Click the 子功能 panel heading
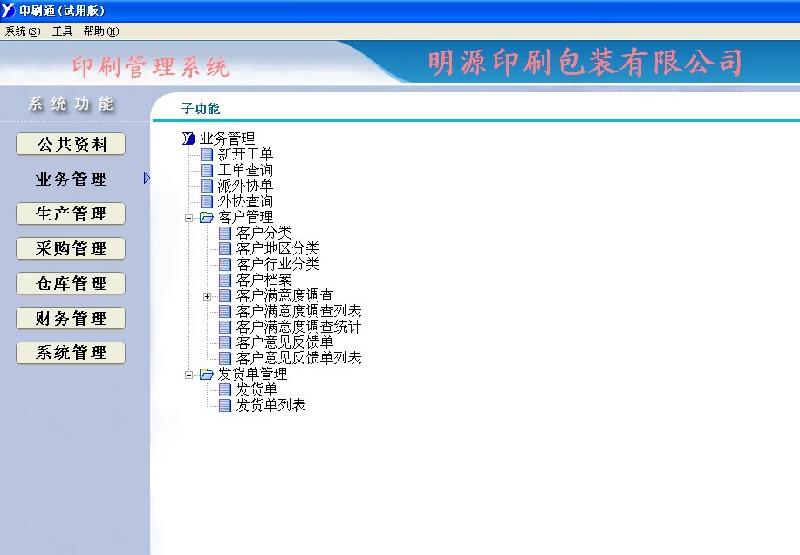The width and height of the screenshot is (800, 555). click(x=201, y=108)
